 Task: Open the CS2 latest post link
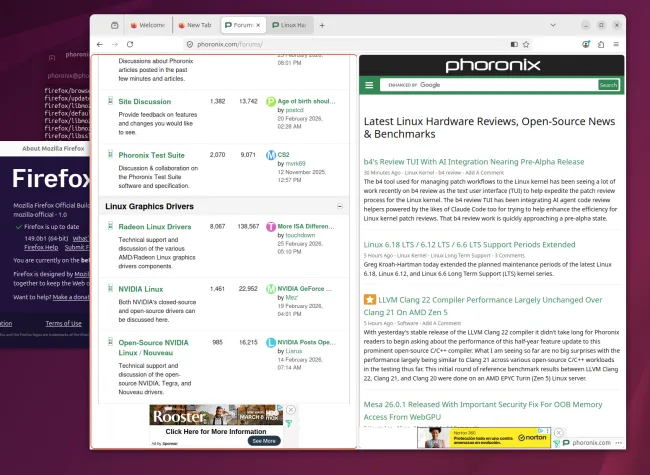click(284, 155)
